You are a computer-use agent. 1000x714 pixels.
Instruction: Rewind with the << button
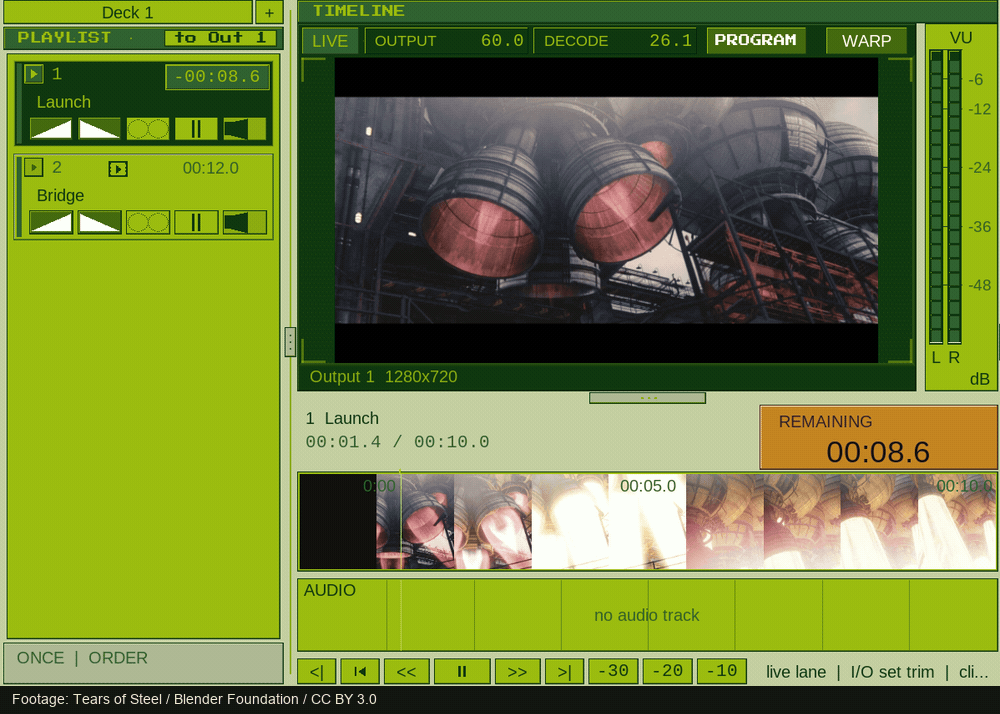coord(406,671)
